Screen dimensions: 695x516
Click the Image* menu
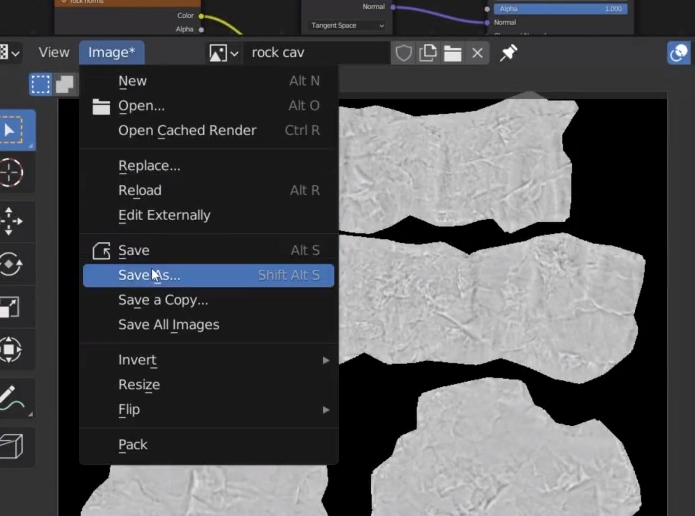(112, 52)
